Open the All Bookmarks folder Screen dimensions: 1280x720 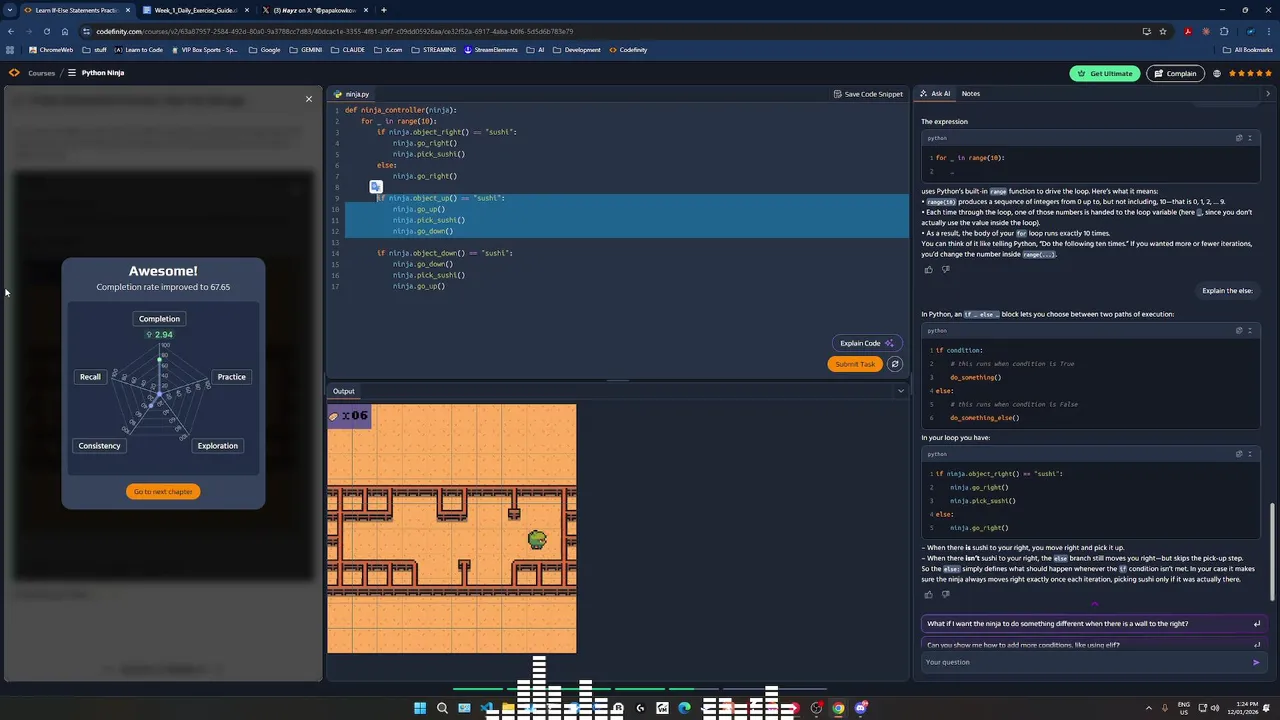point(1247,50)
